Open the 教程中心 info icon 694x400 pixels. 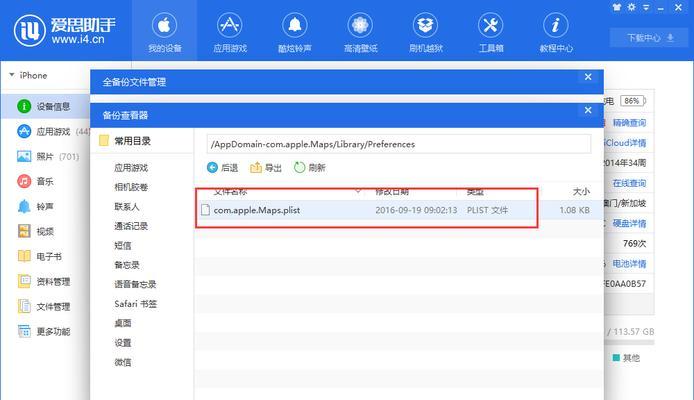(x=555, y=25)
